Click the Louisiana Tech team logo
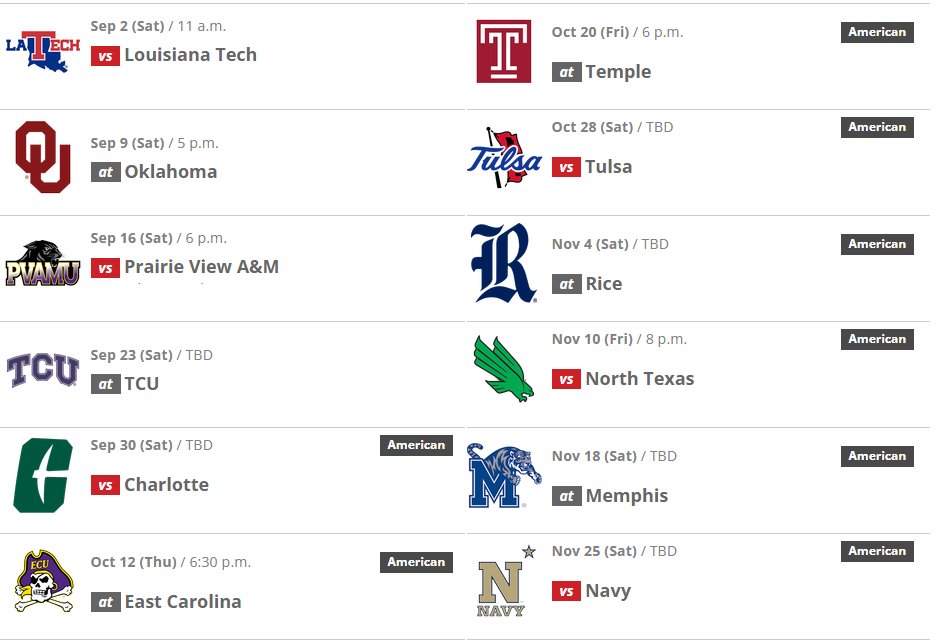The image size is (946, 640). (x=43, y=51)
